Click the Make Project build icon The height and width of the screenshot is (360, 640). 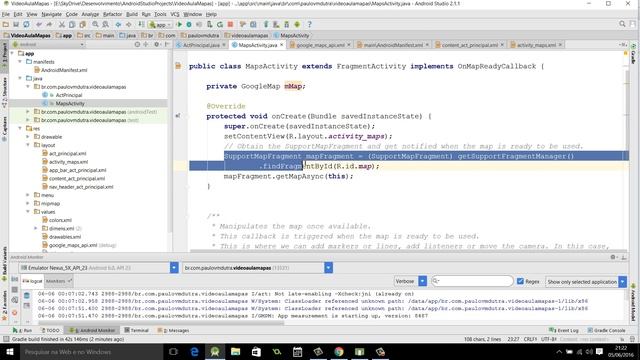tap(141, 24)
